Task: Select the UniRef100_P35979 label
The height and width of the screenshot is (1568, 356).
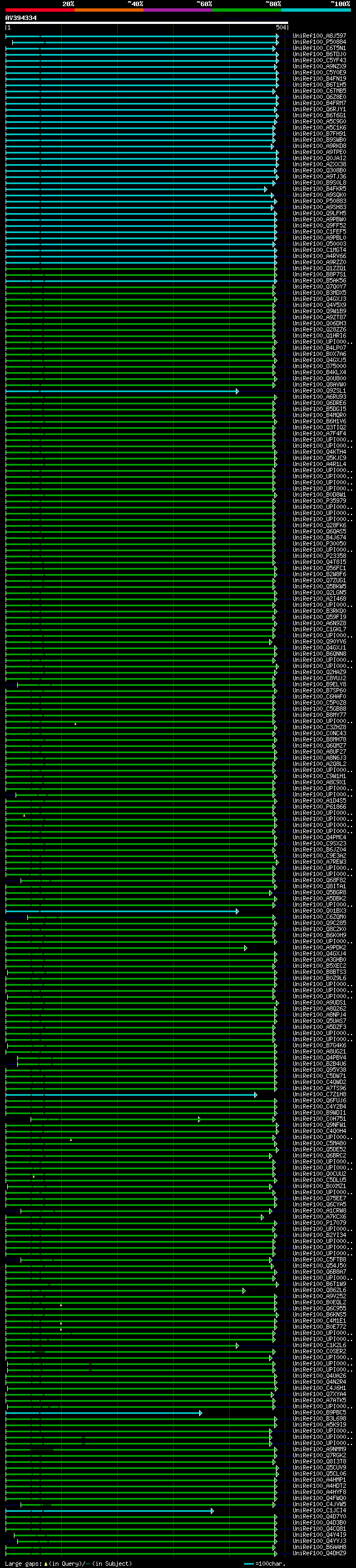Action: tap(319, 501)
